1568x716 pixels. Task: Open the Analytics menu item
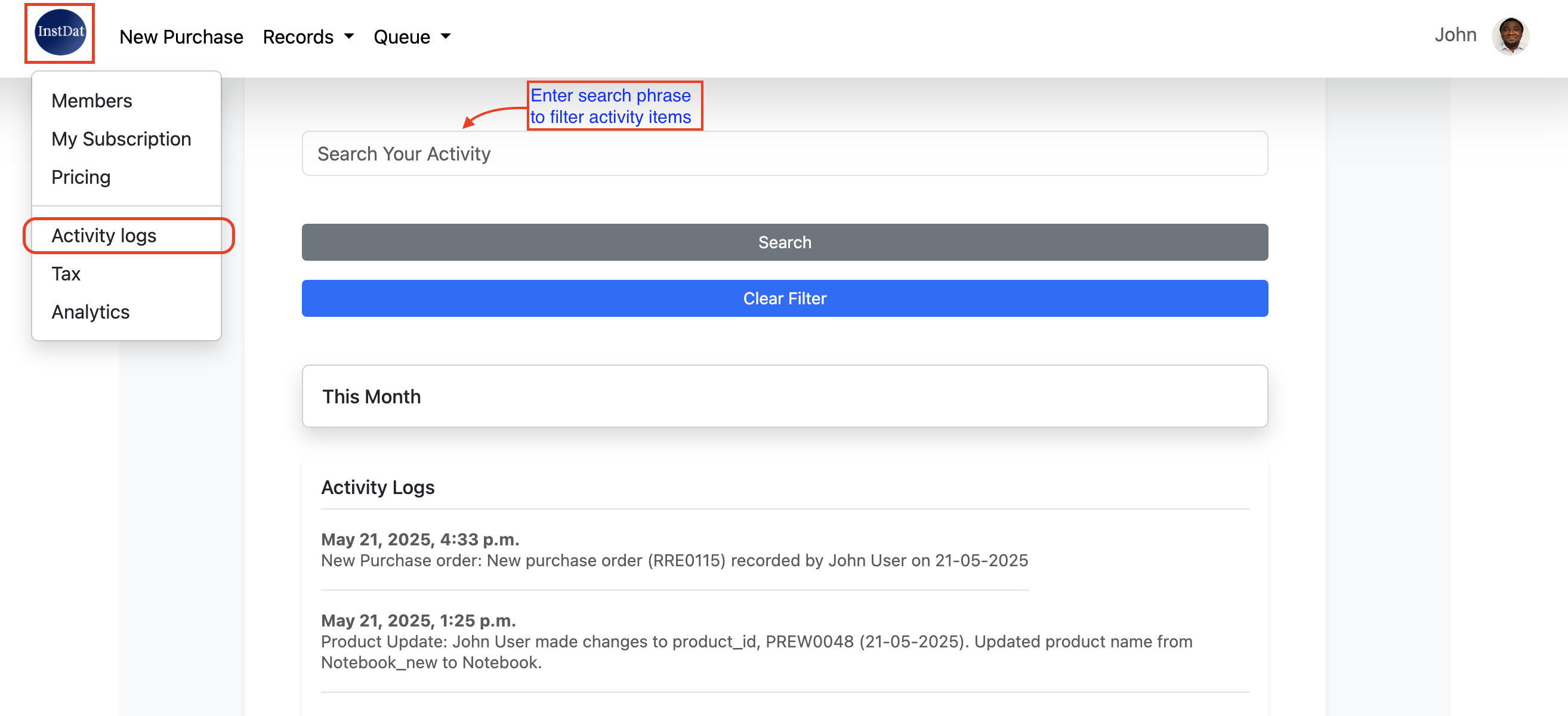90,311
